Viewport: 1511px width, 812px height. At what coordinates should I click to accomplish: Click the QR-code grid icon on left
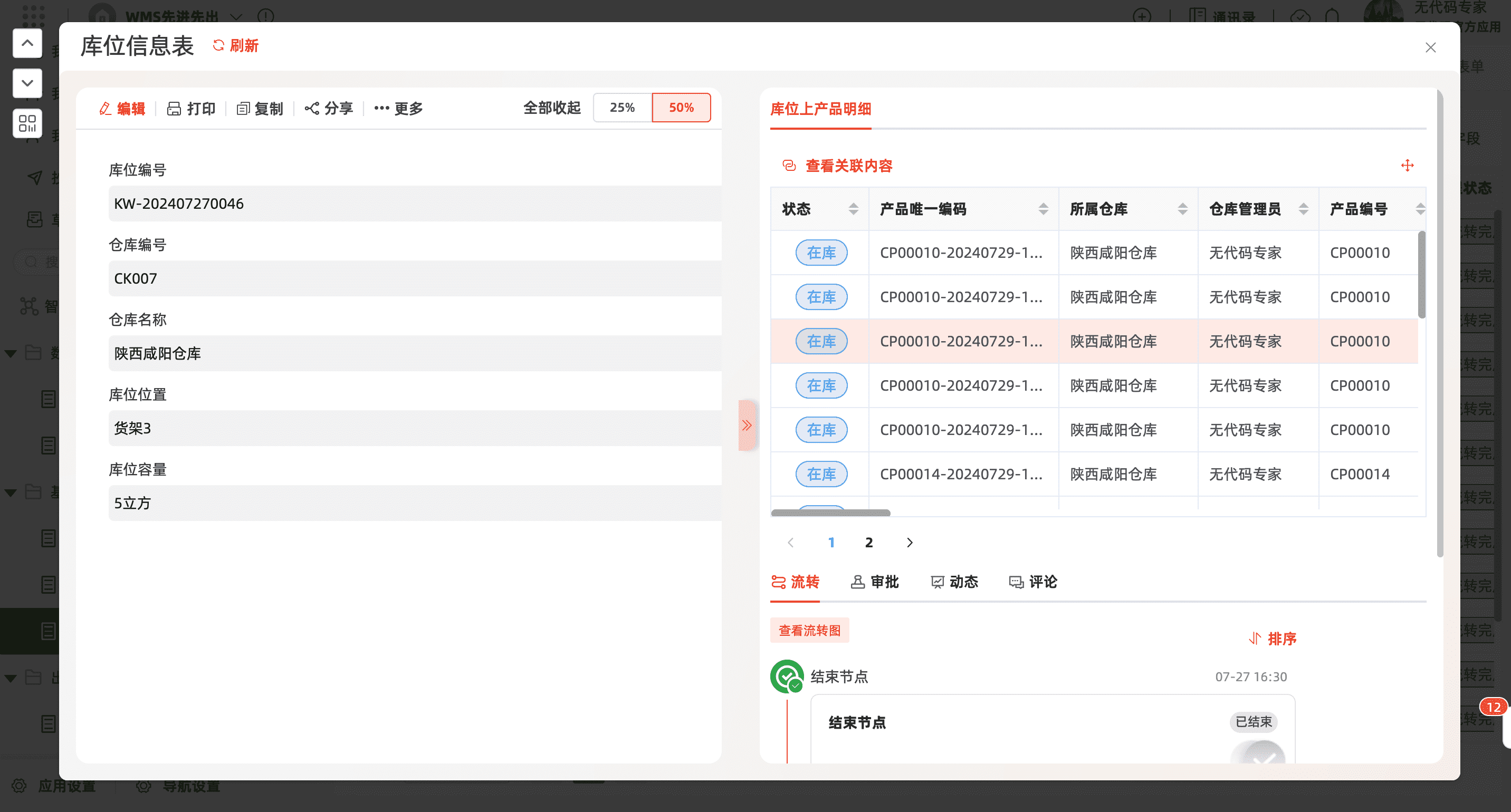(27, 123)
